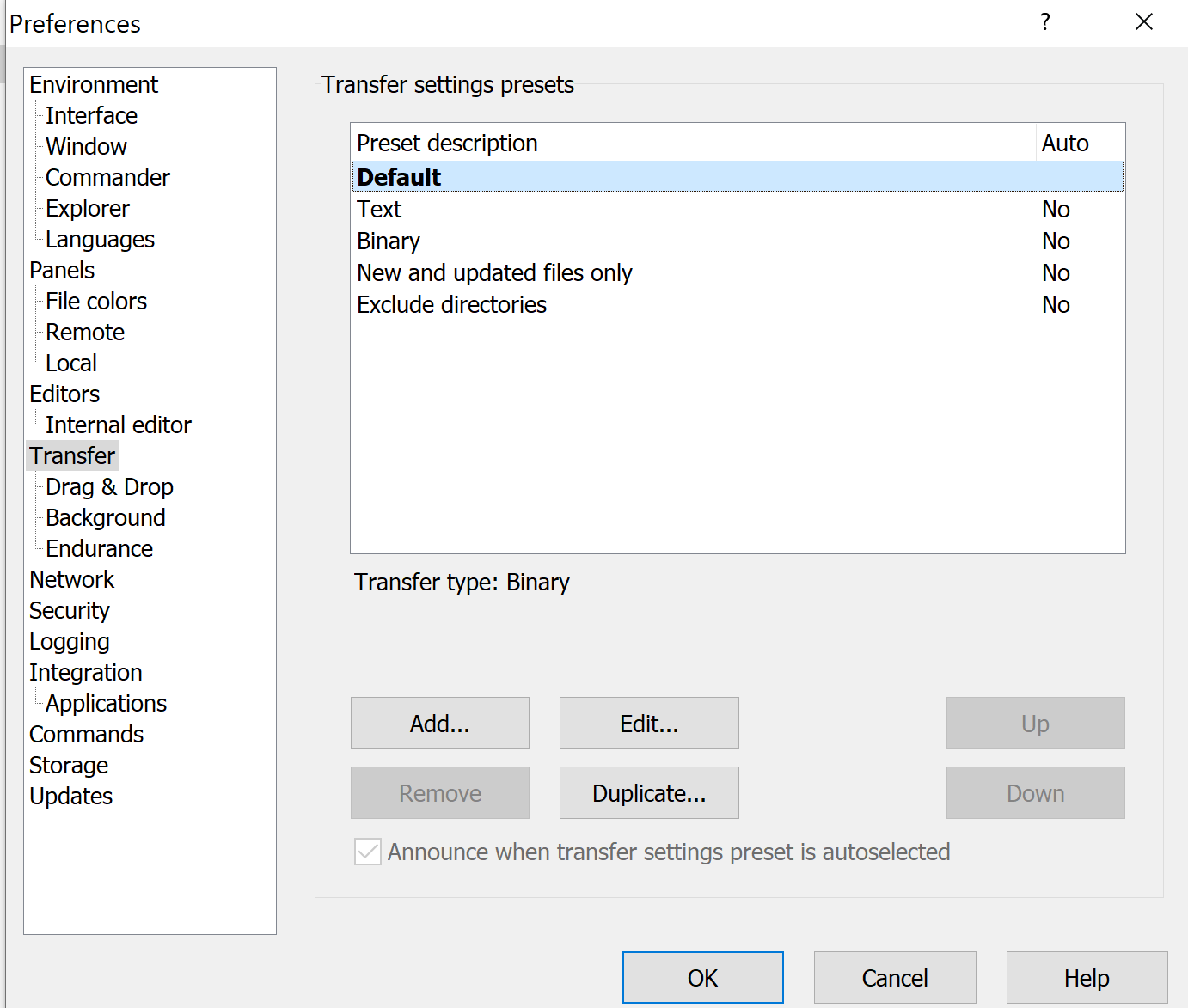The width and height of the screenshot is (1188, 1008).
Task: Open the Environment preferences category
Action: pos(94,85)
